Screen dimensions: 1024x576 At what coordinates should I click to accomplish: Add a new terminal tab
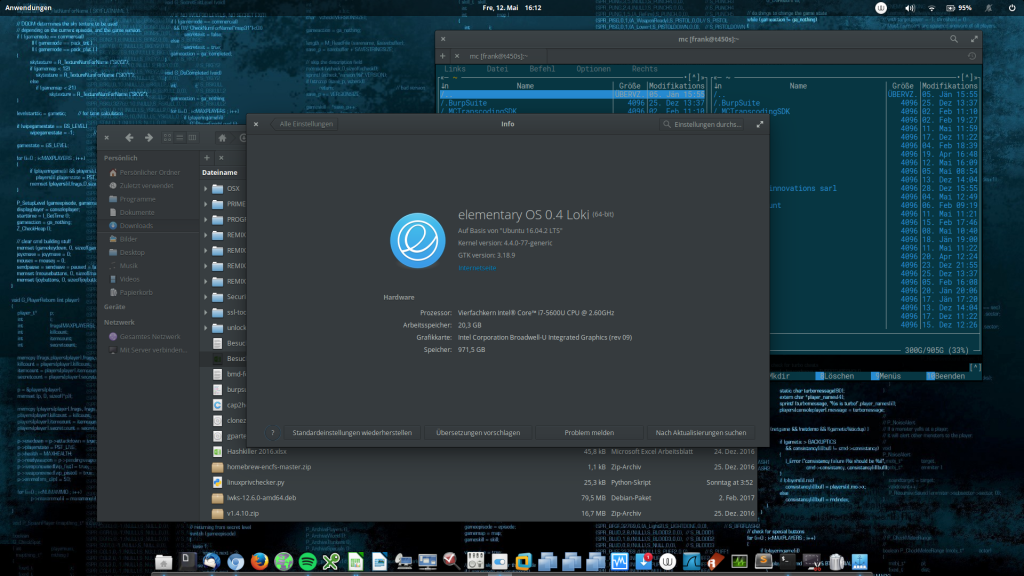442,56
